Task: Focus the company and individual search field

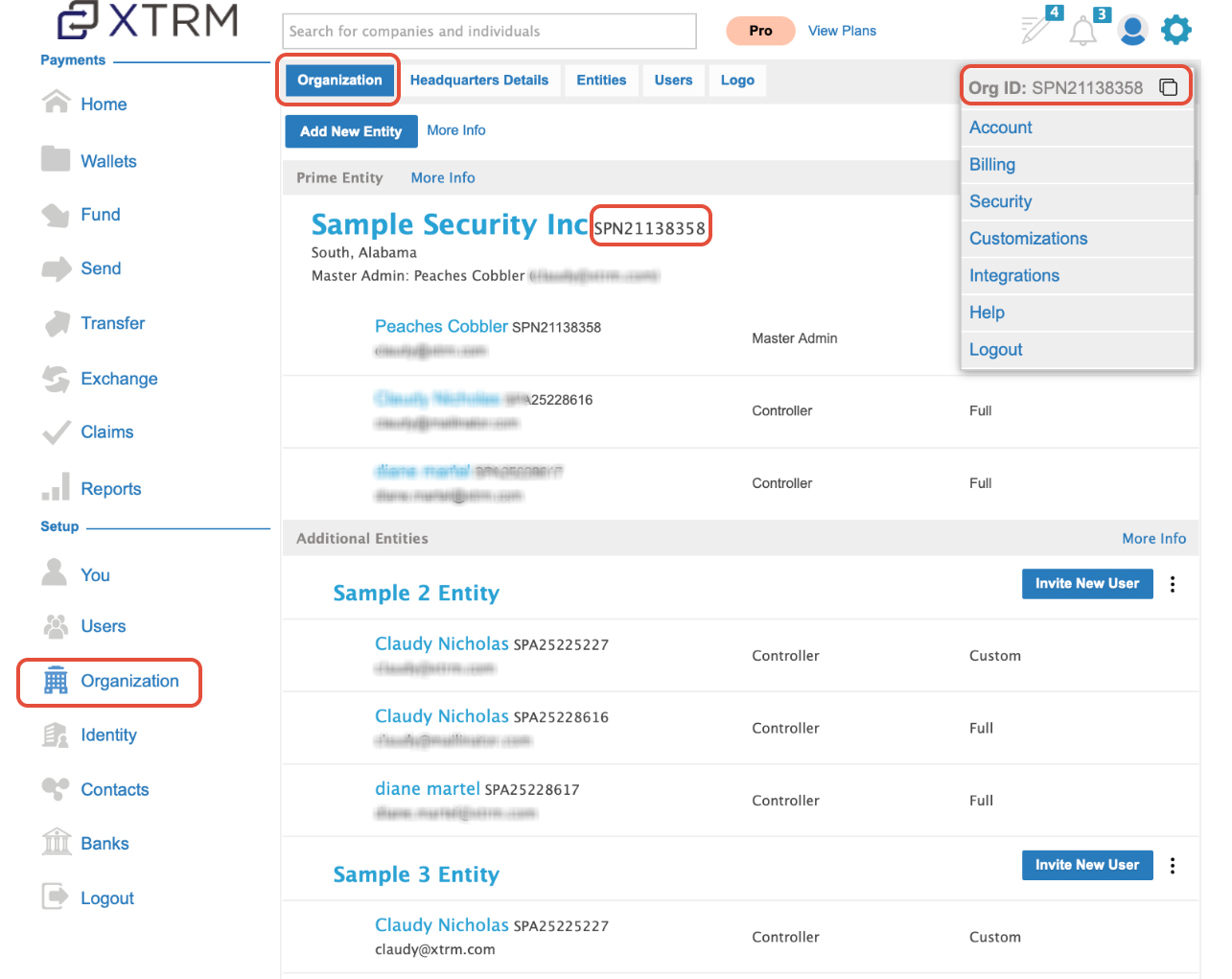Action: point(490,31)
